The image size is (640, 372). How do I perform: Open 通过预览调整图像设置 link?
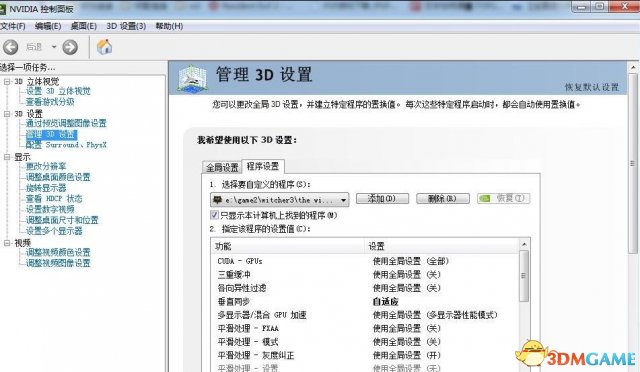pos(66,123)
